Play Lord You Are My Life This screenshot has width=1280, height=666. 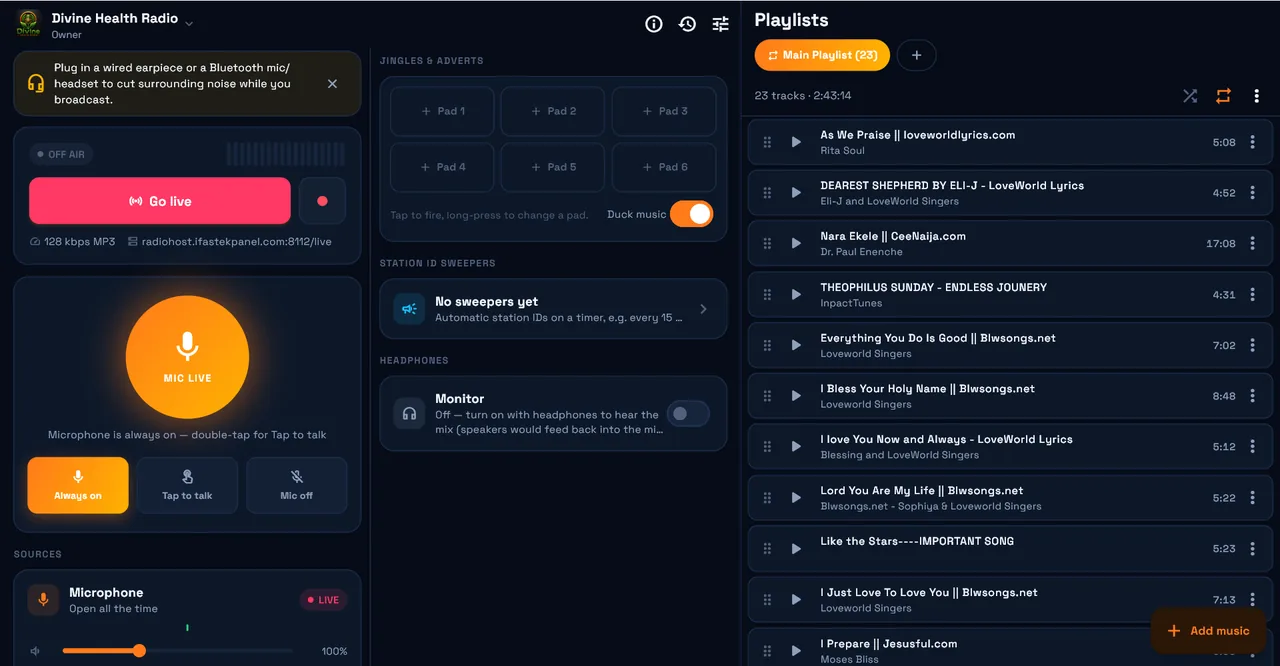point(796,497)
